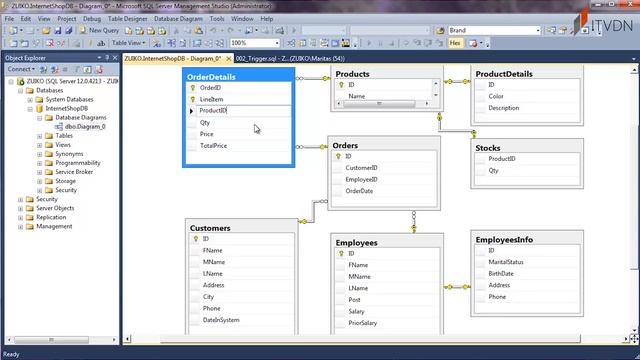Select the Synonyms tree folder
Image resolution: width=640 pixels, height=360 pixels.
tap(69, 154)
